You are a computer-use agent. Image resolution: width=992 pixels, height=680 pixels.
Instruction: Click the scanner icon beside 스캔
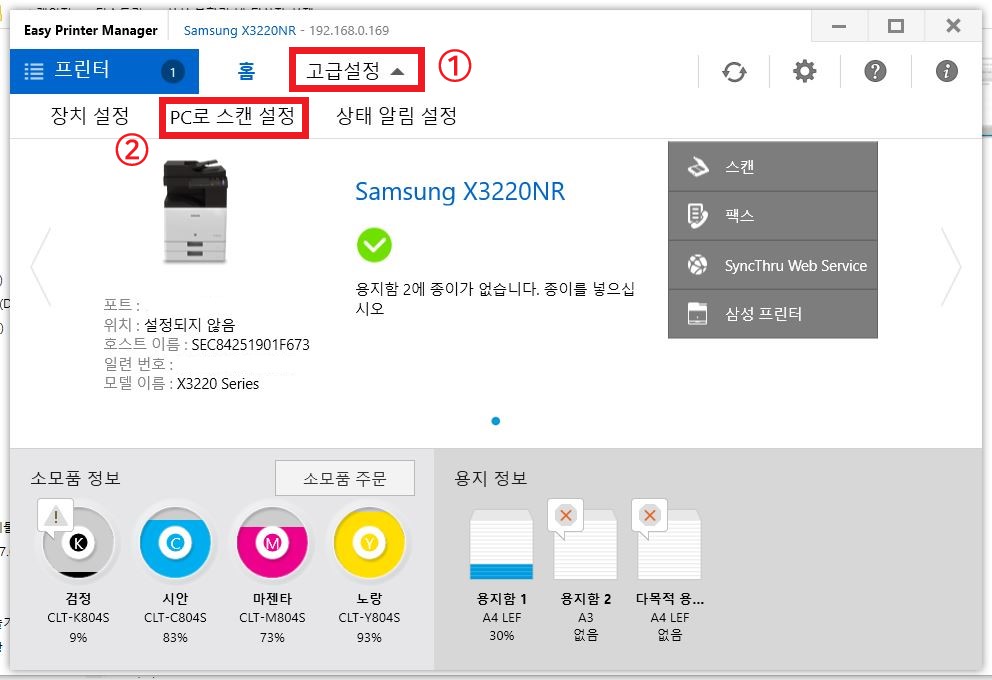[x=697, y=166]
